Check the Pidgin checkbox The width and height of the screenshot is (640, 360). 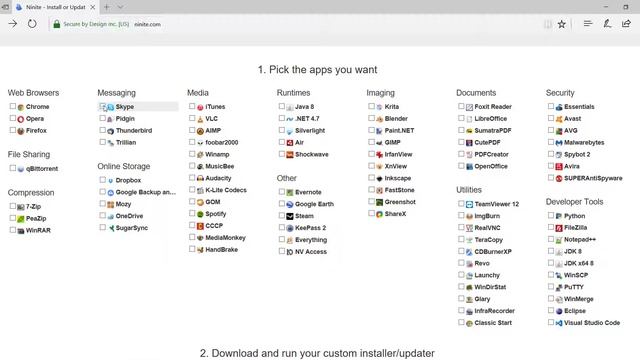[102, 118]
